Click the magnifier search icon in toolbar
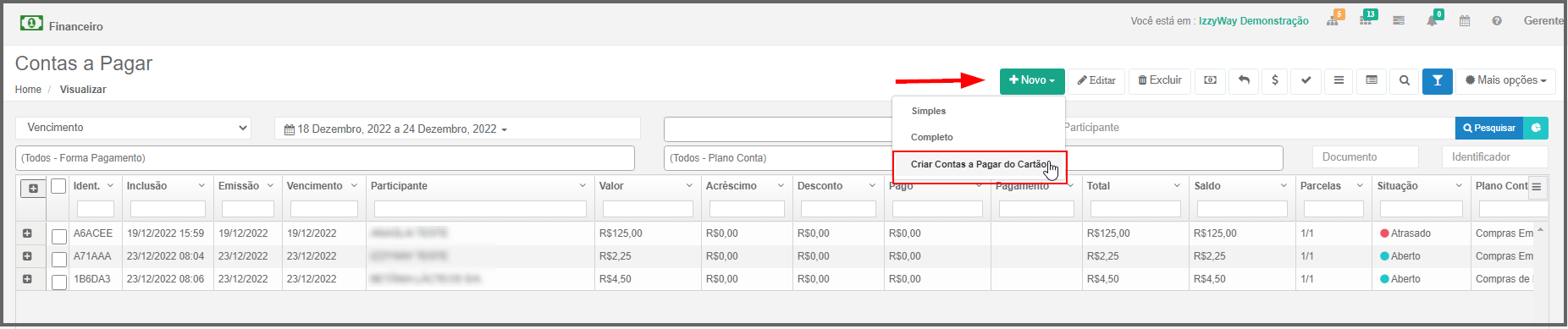1568x329 pixels. (1405, 81)
